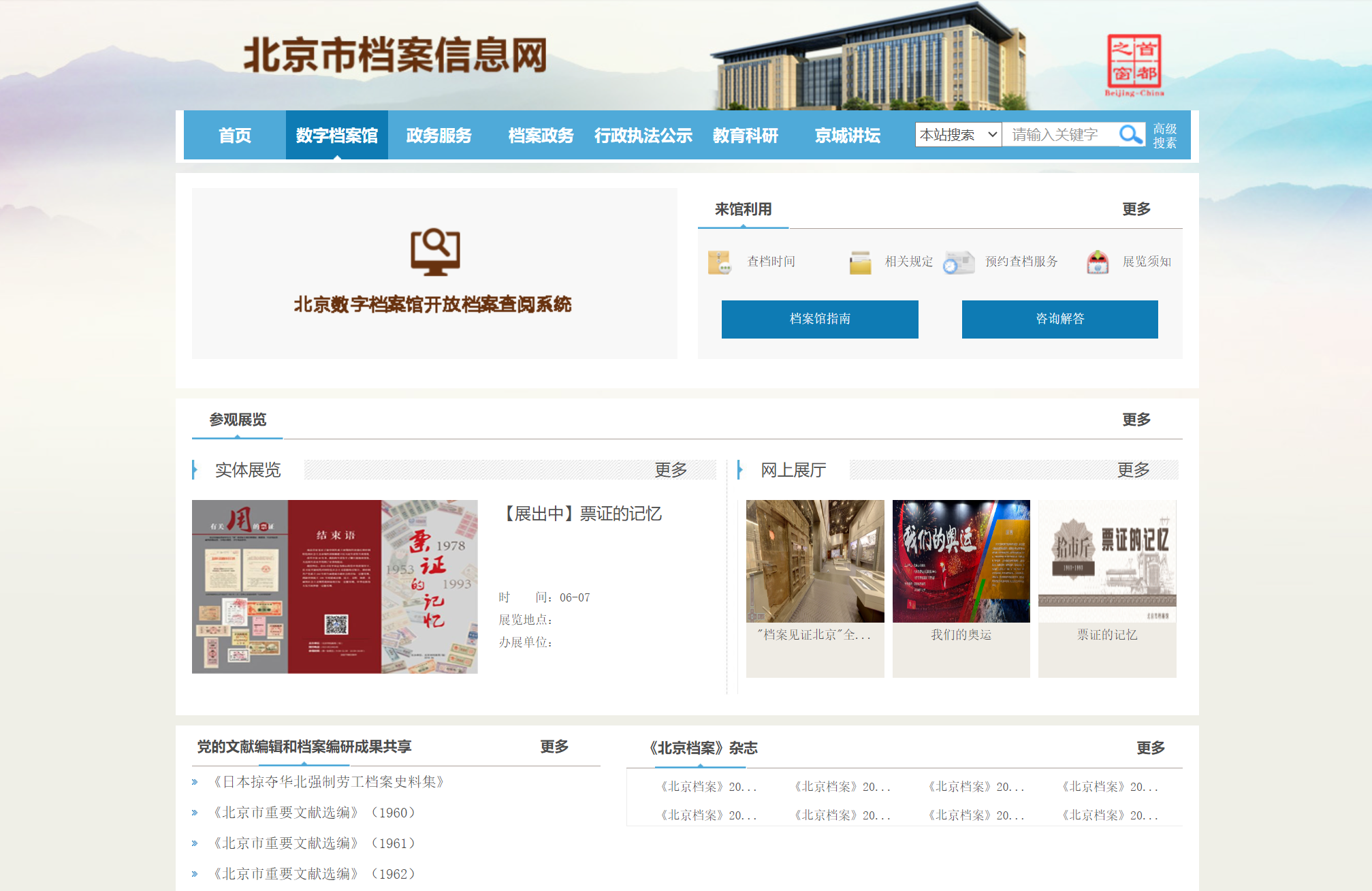The image size is (1372, 891).
Task: Click the 查档时间 folder icon
Action: pos(719,262)
